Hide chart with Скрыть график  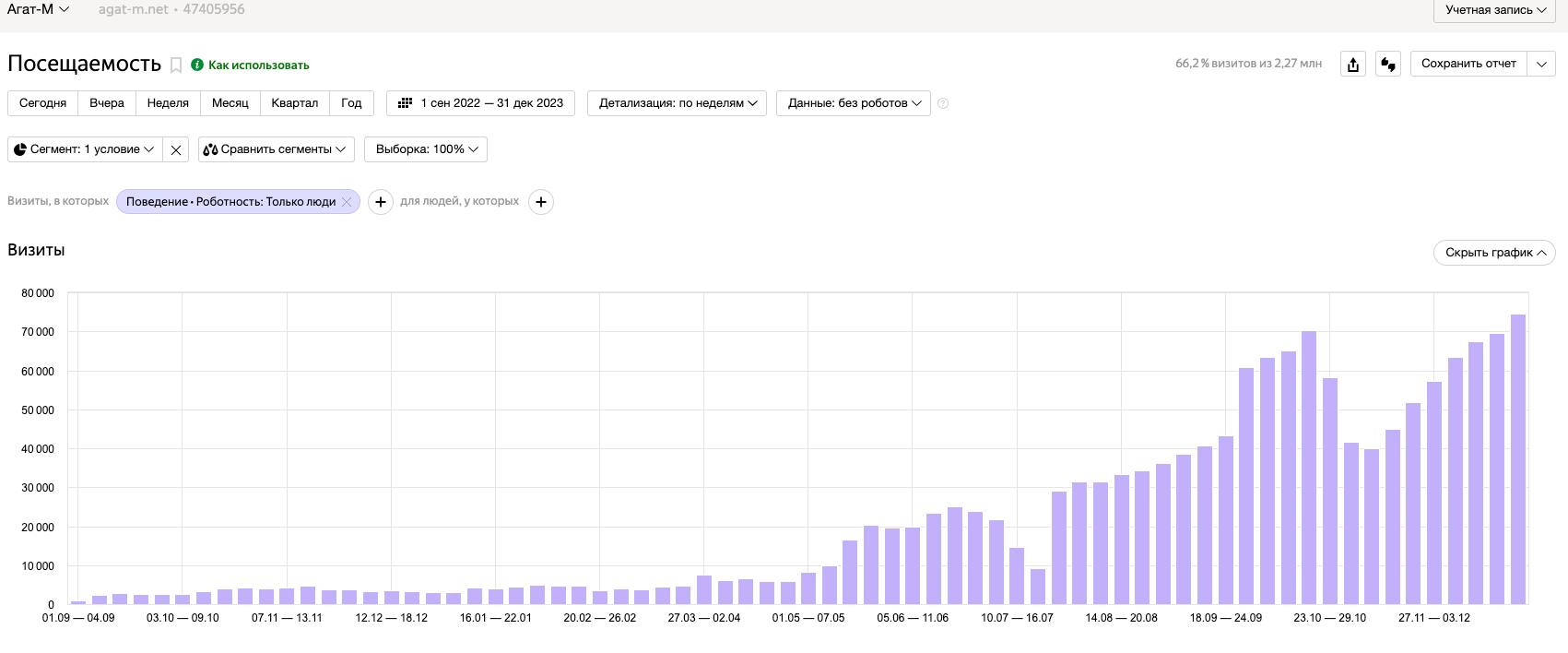coord(1493,253)
